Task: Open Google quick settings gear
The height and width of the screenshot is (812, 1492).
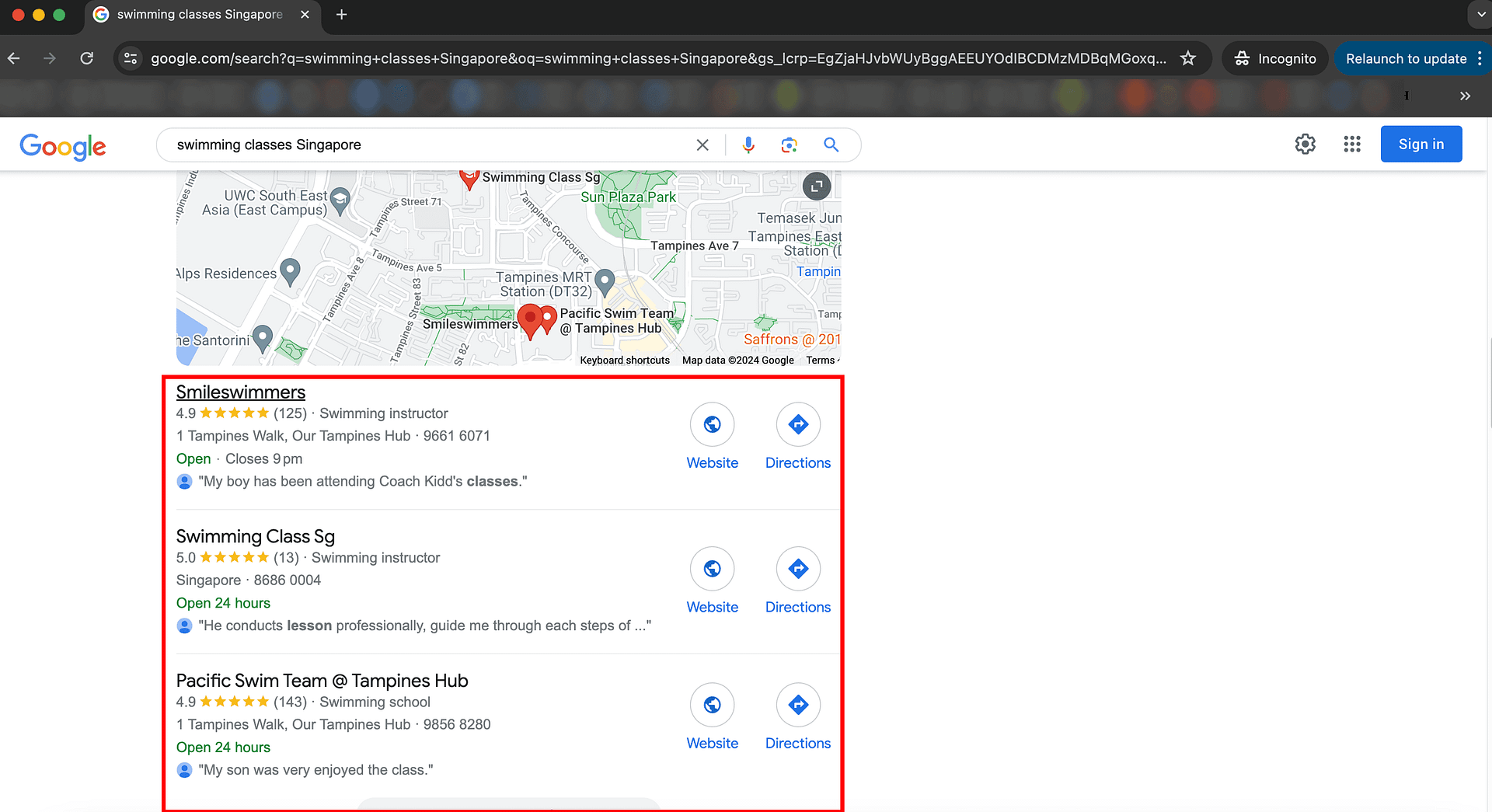Action: 1305,145
